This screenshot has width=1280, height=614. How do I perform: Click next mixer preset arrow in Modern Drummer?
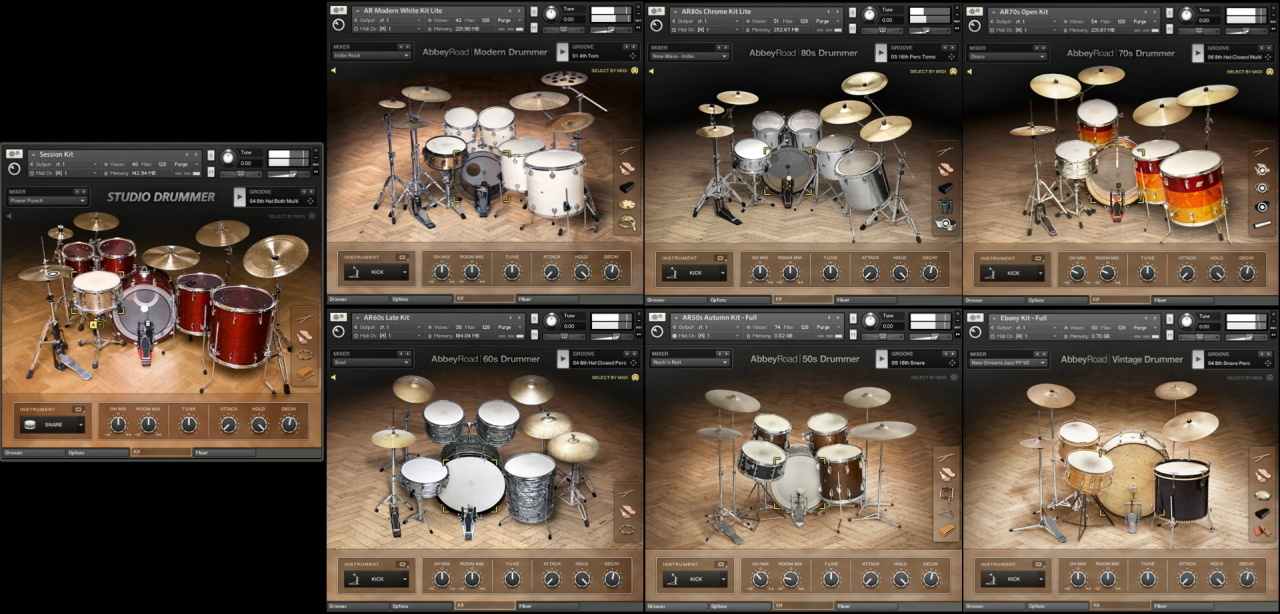click(x=408, y=46)
